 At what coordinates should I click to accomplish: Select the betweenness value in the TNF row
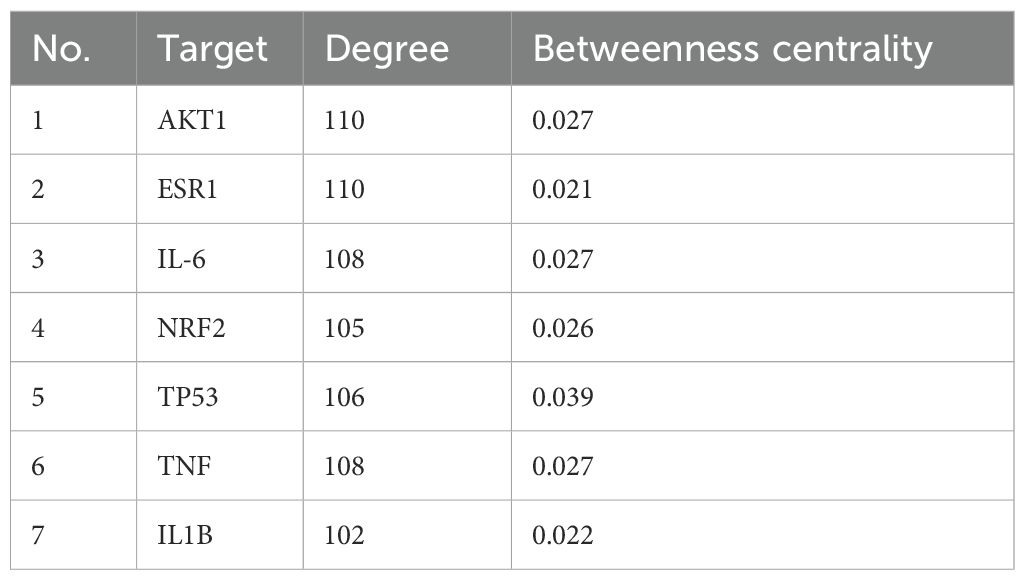[x=562, y=467]
